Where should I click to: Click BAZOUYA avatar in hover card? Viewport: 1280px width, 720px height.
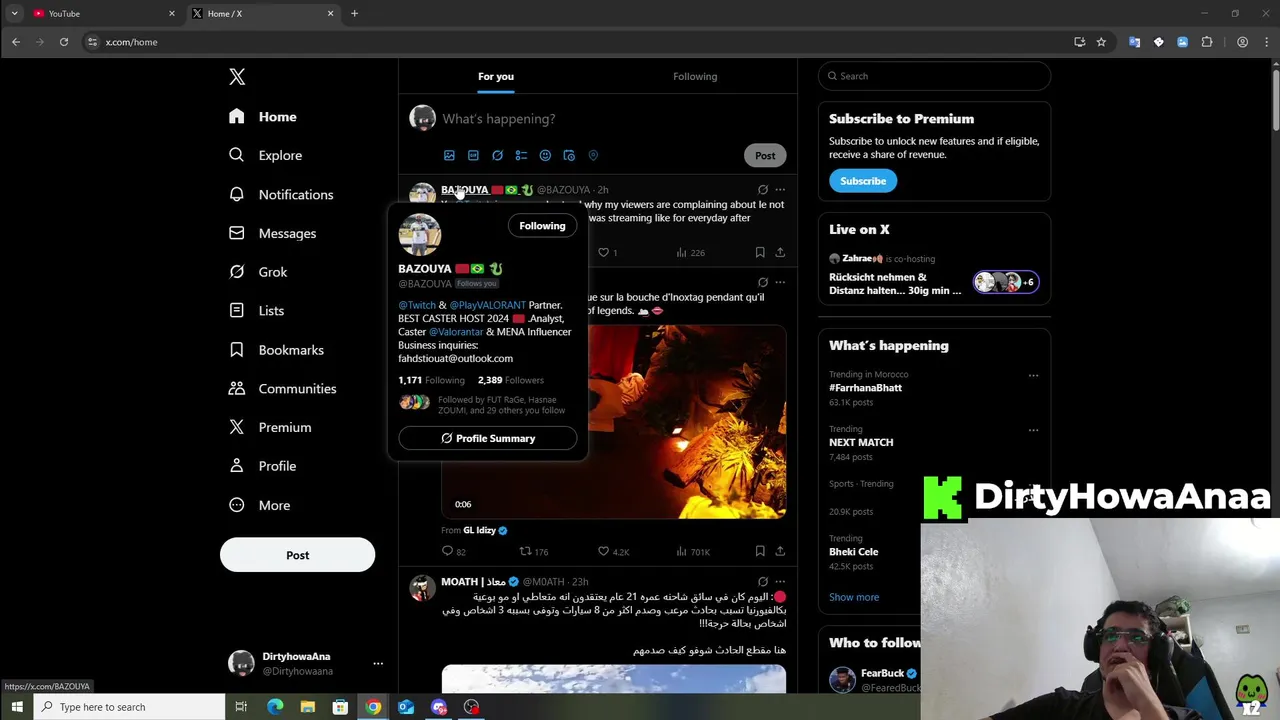point(419,235)
